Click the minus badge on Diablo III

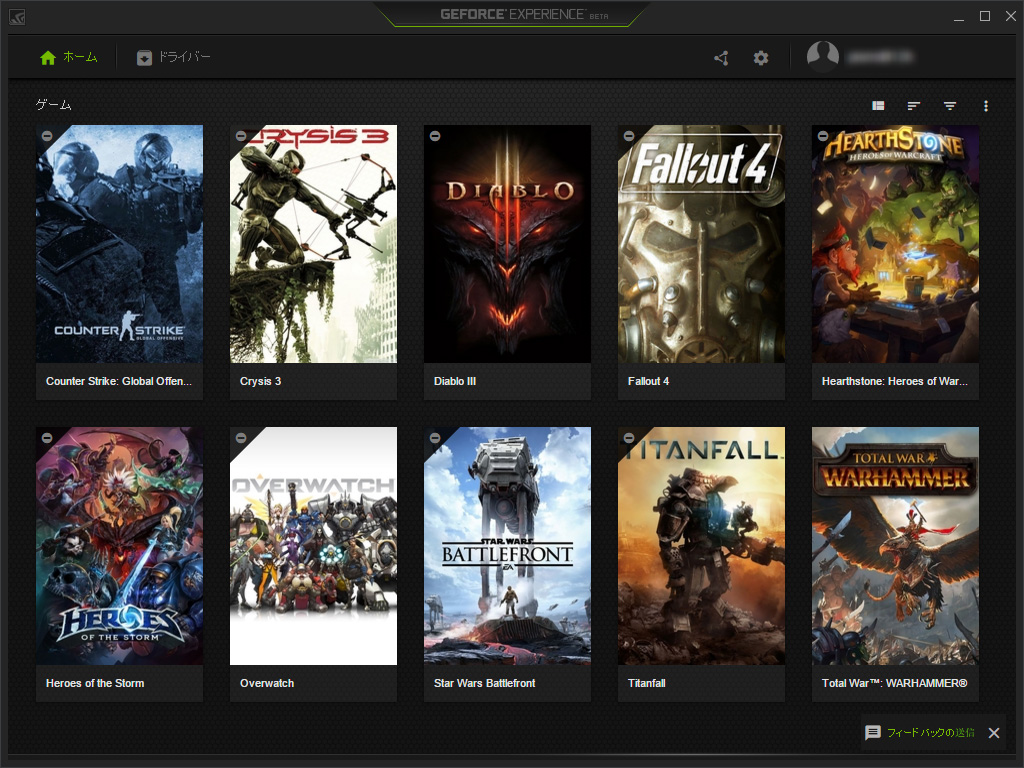434,136
